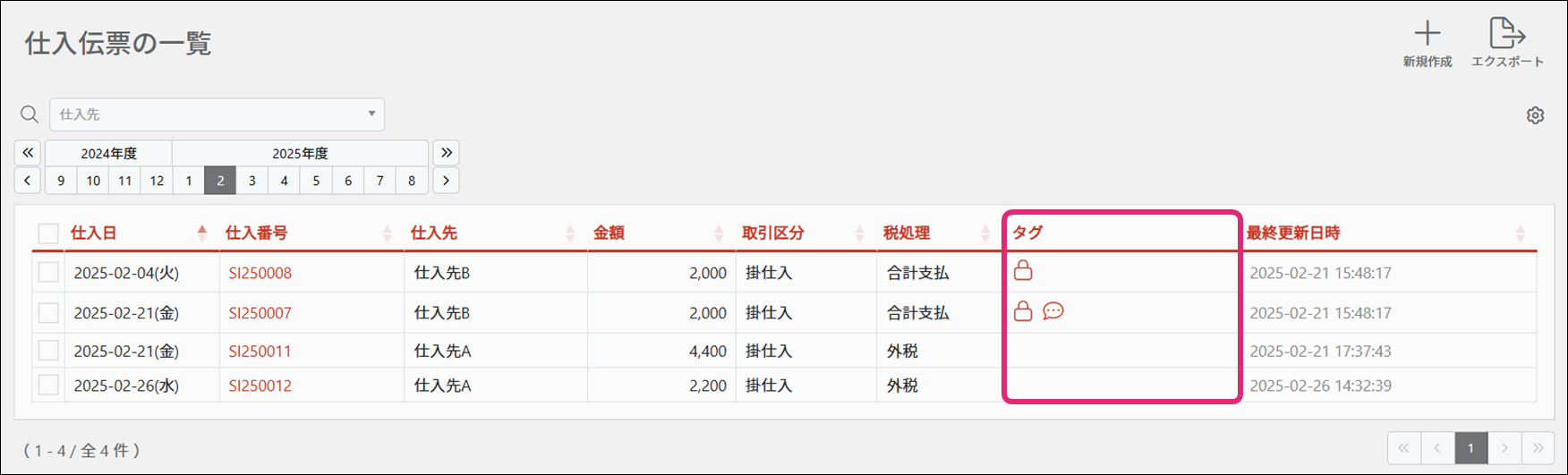Viewport: 1568px width, 475px height.
Task: Expand the 仕入先 filter dropdown
Action: tap(371, 115)
